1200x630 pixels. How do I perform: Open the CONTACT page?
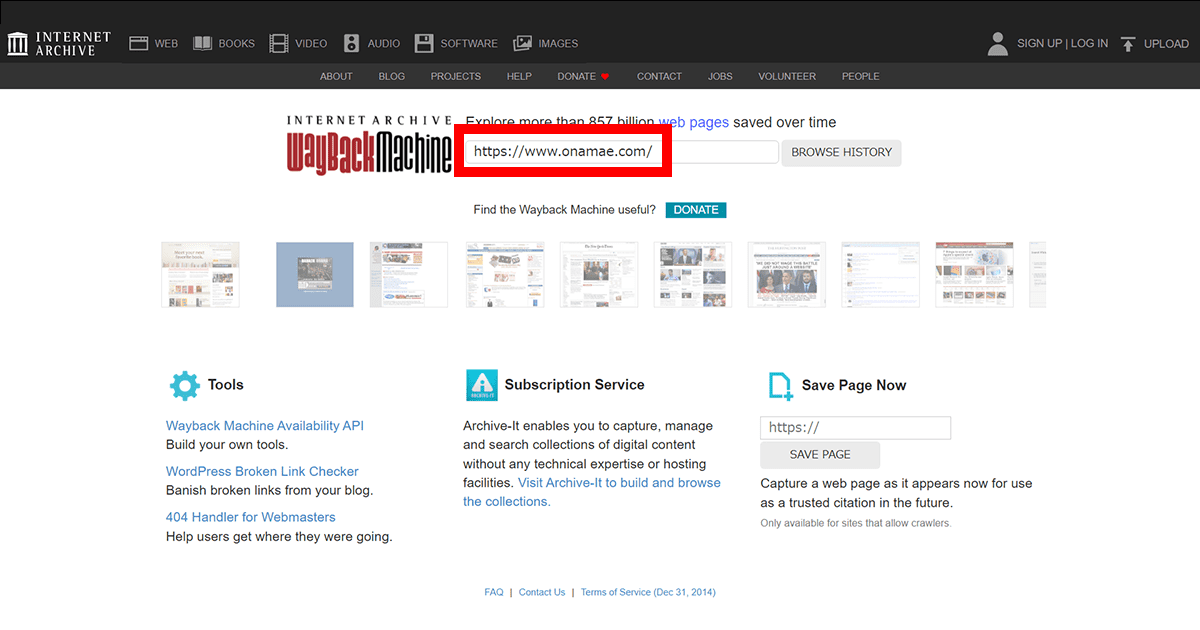coord(659,76)
